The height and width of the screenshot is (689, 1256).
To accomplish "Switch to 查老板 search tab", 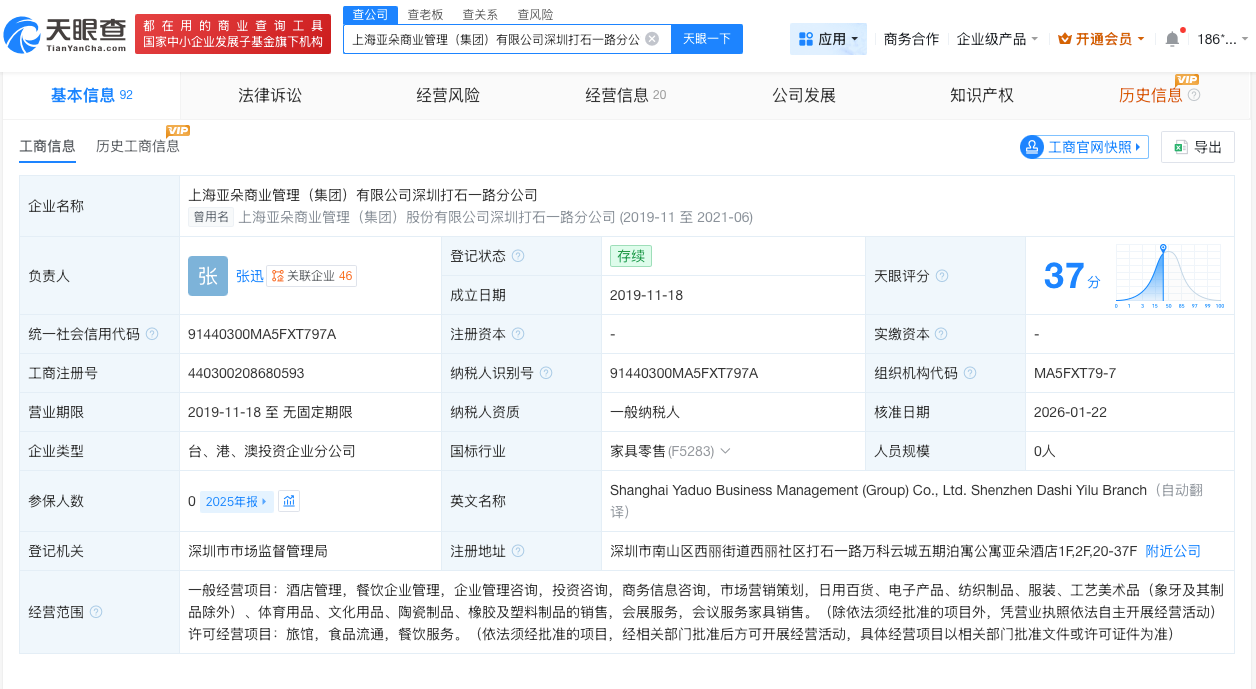I will pos(425,14).
